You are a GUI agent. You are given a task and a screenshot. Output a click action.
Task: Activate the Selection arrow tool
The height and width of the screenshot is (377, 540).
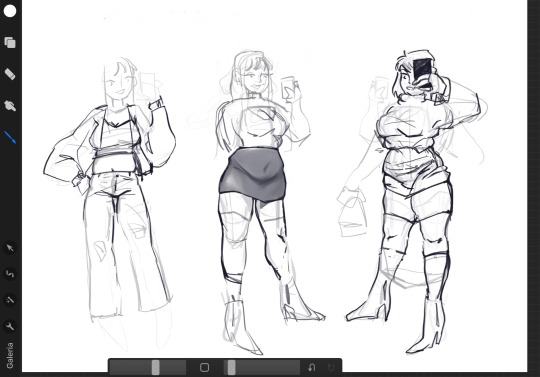[10, 248]
